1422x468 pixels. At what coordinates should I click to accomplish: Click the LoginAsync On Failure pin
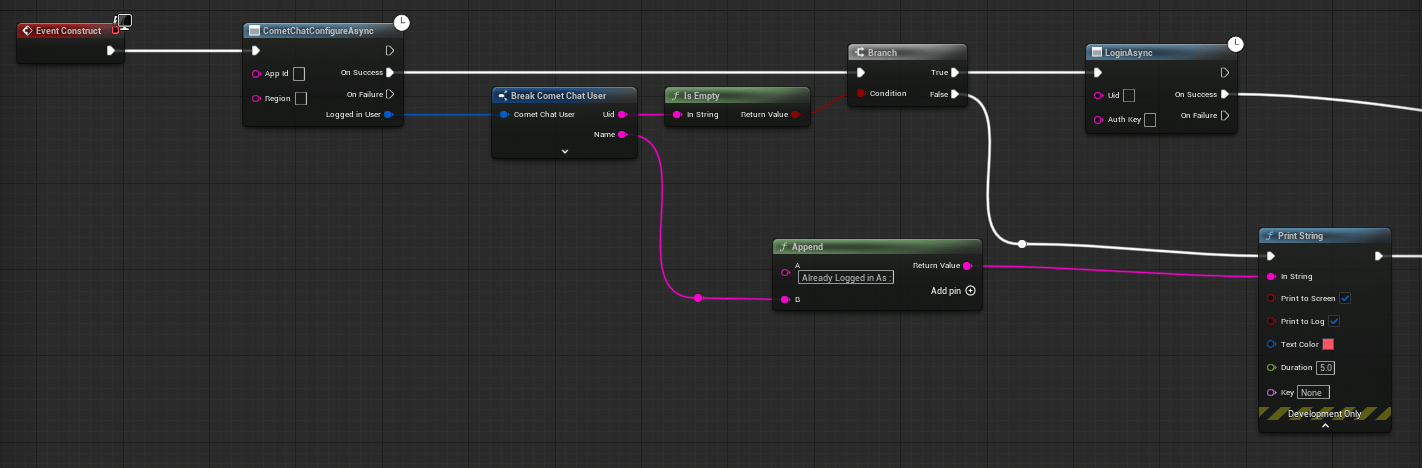(x=1226, y=116)
